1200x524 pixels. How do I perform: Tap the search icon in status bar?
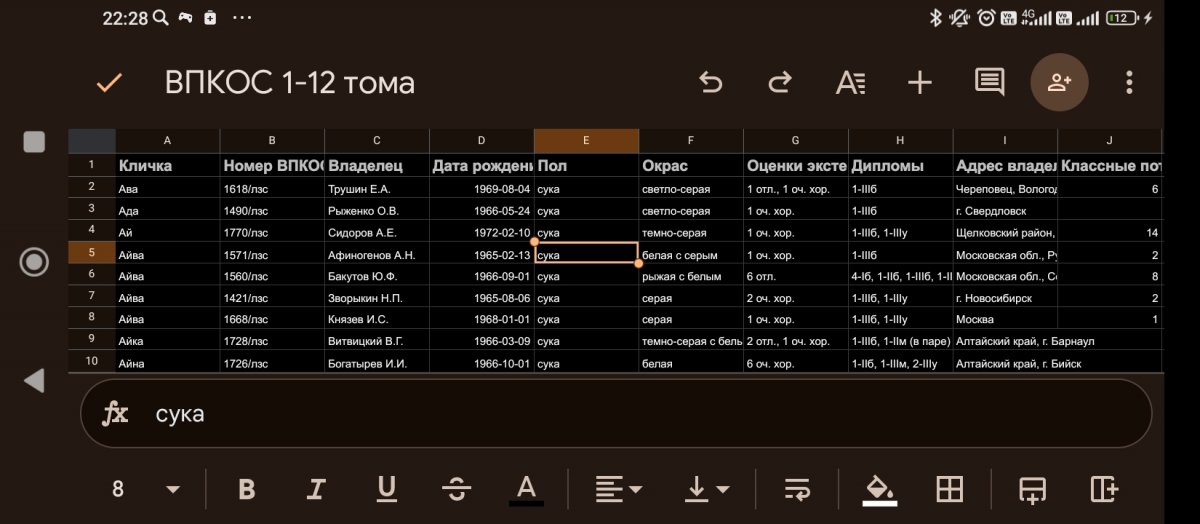(160, 17)
